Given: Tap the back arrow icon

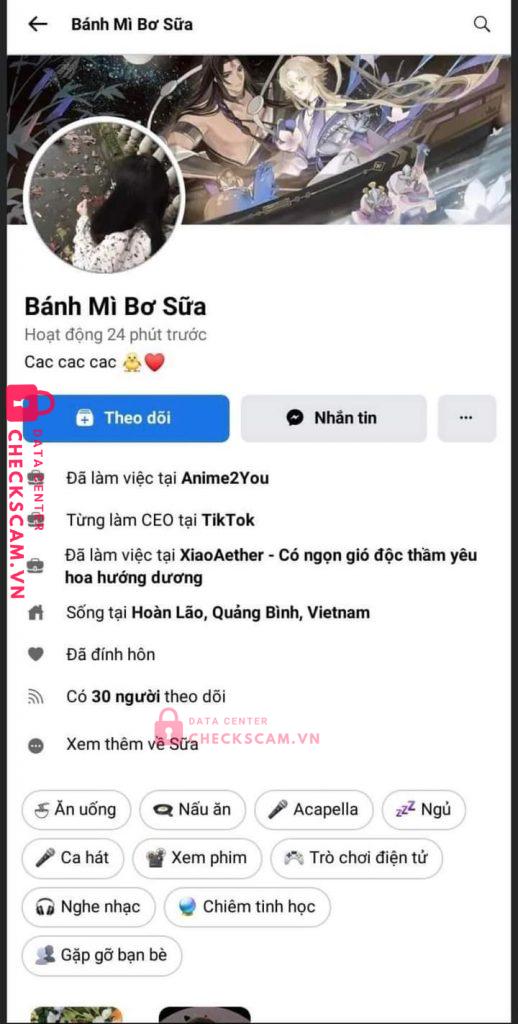Looking at the screenshot, I should [x=38, y=24].
